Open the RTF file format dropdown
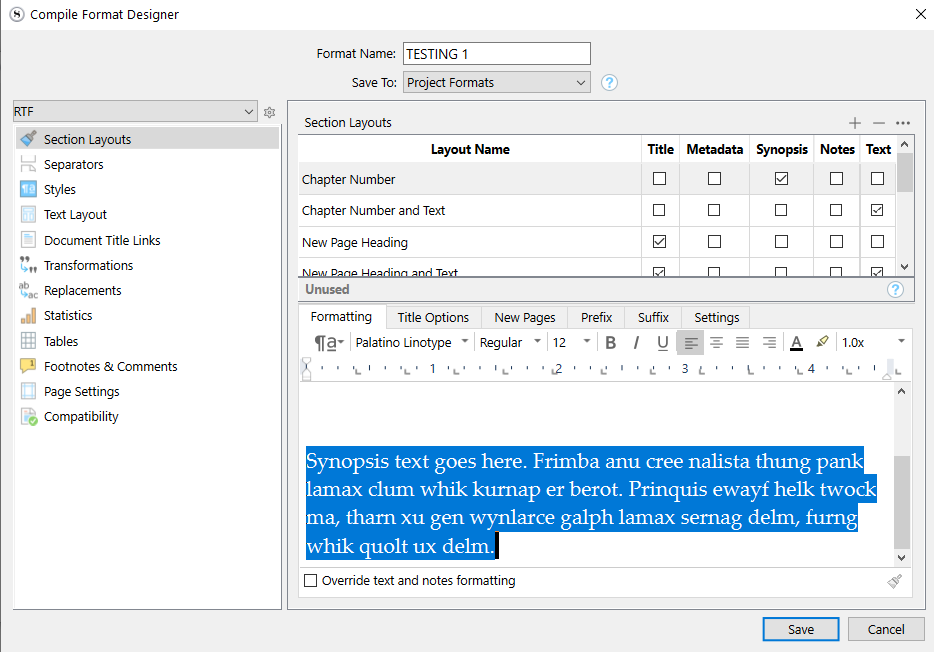The height and width of the screenshot is (652, 934). pyautogui.click(x=135, y=112)
